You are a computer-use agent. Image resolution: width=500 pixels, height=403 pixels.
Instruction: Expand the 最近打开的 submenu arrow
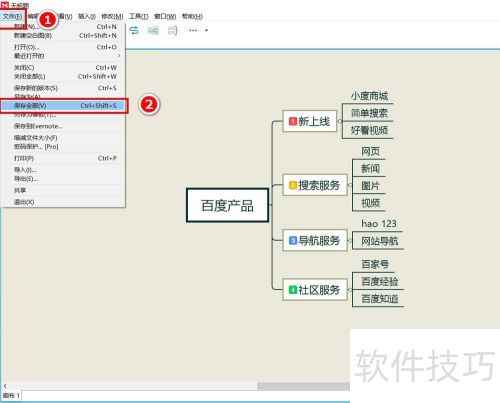click(x=119, y=56)
